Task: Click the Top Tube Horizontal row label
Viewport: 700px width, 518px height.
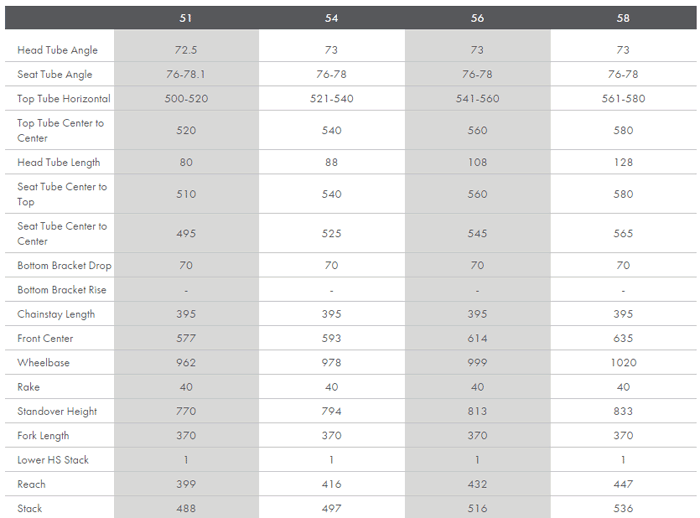Action: coord(64,99)
